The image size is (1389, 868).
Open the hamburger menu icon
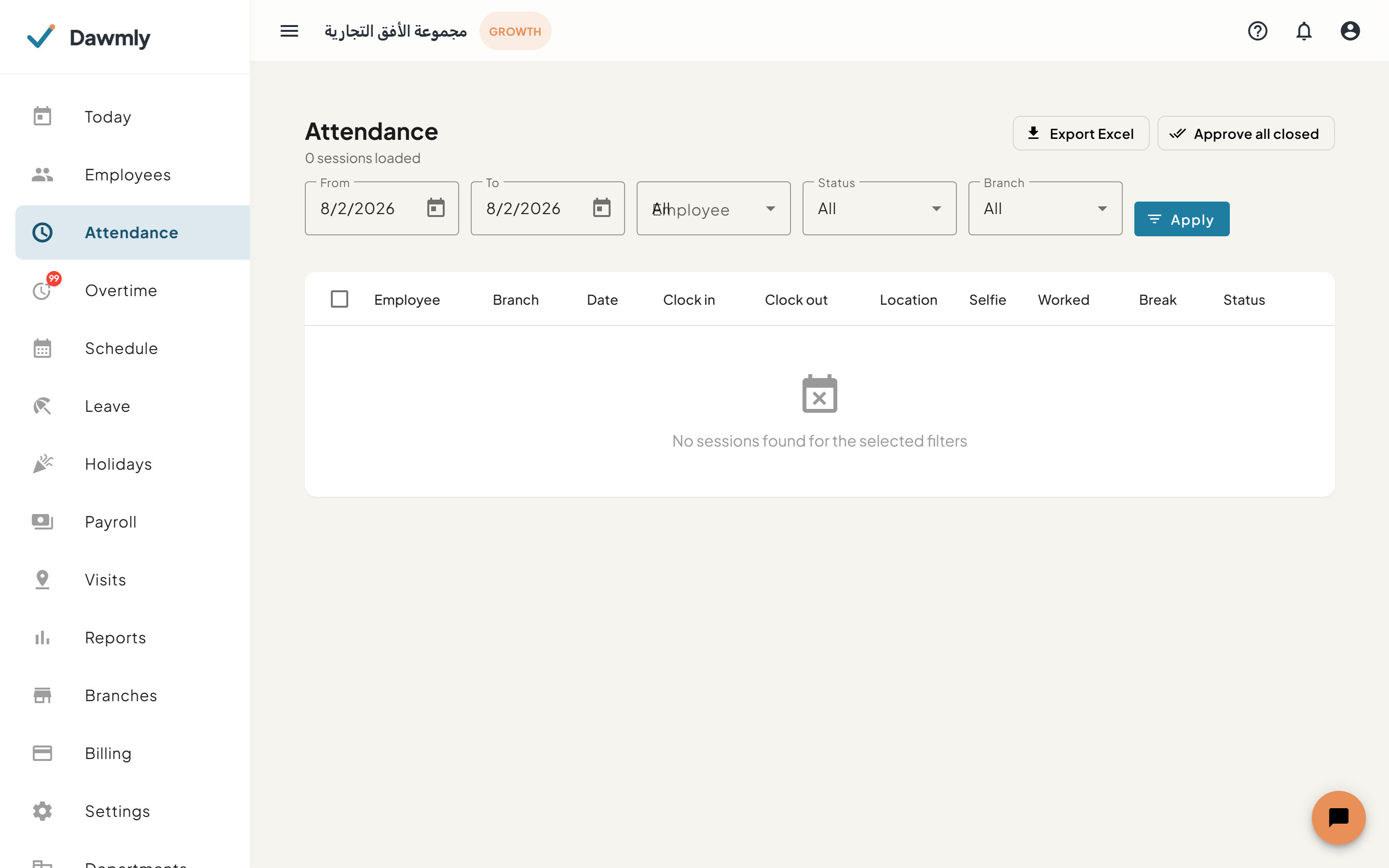289,31
